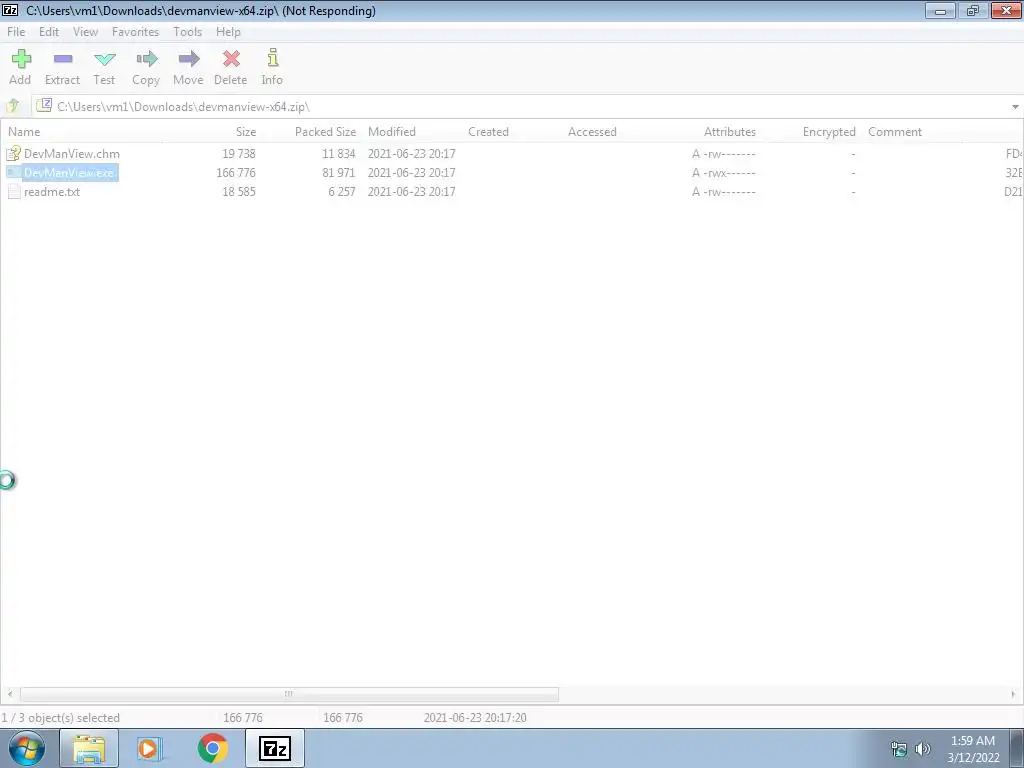The width and height of the screenshot is (1024, 768).
Task: Open the View menu
Action: pos(85,31)
